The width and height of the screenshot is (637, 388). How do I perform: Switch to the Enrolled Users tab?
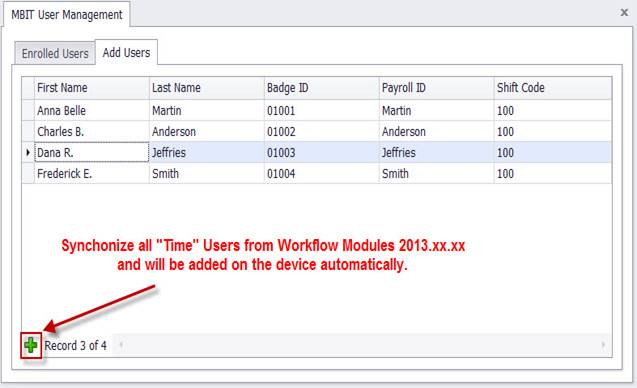coord(55,53)
